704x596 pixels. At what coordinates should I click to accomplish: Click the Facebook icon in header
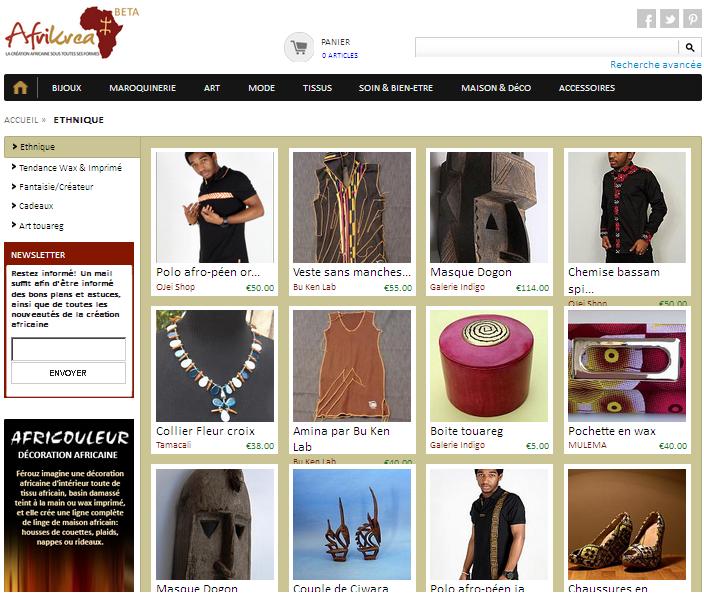click(x=646, y=19)
